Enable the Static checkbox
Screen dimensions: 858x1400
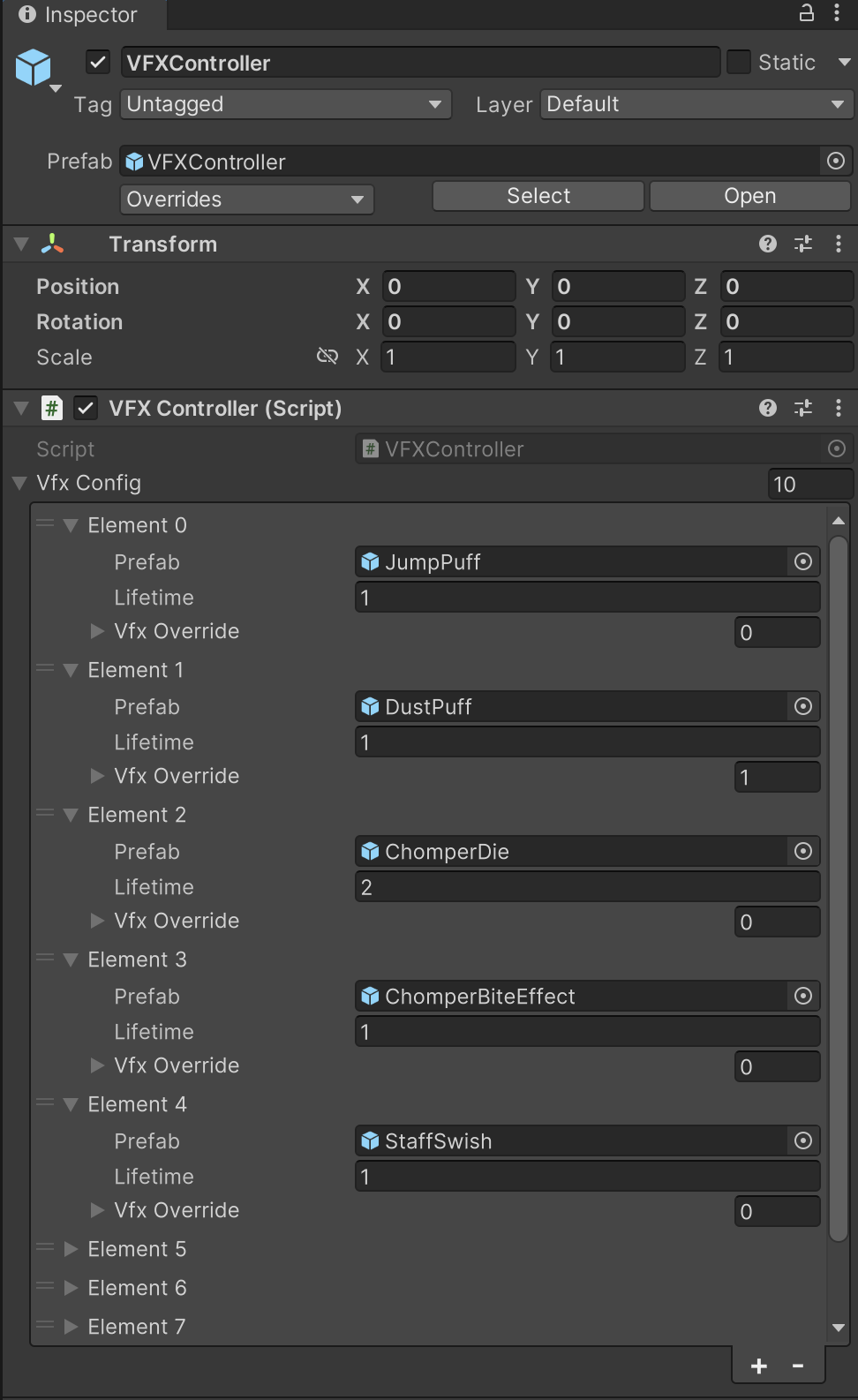(x=738, y=63)
